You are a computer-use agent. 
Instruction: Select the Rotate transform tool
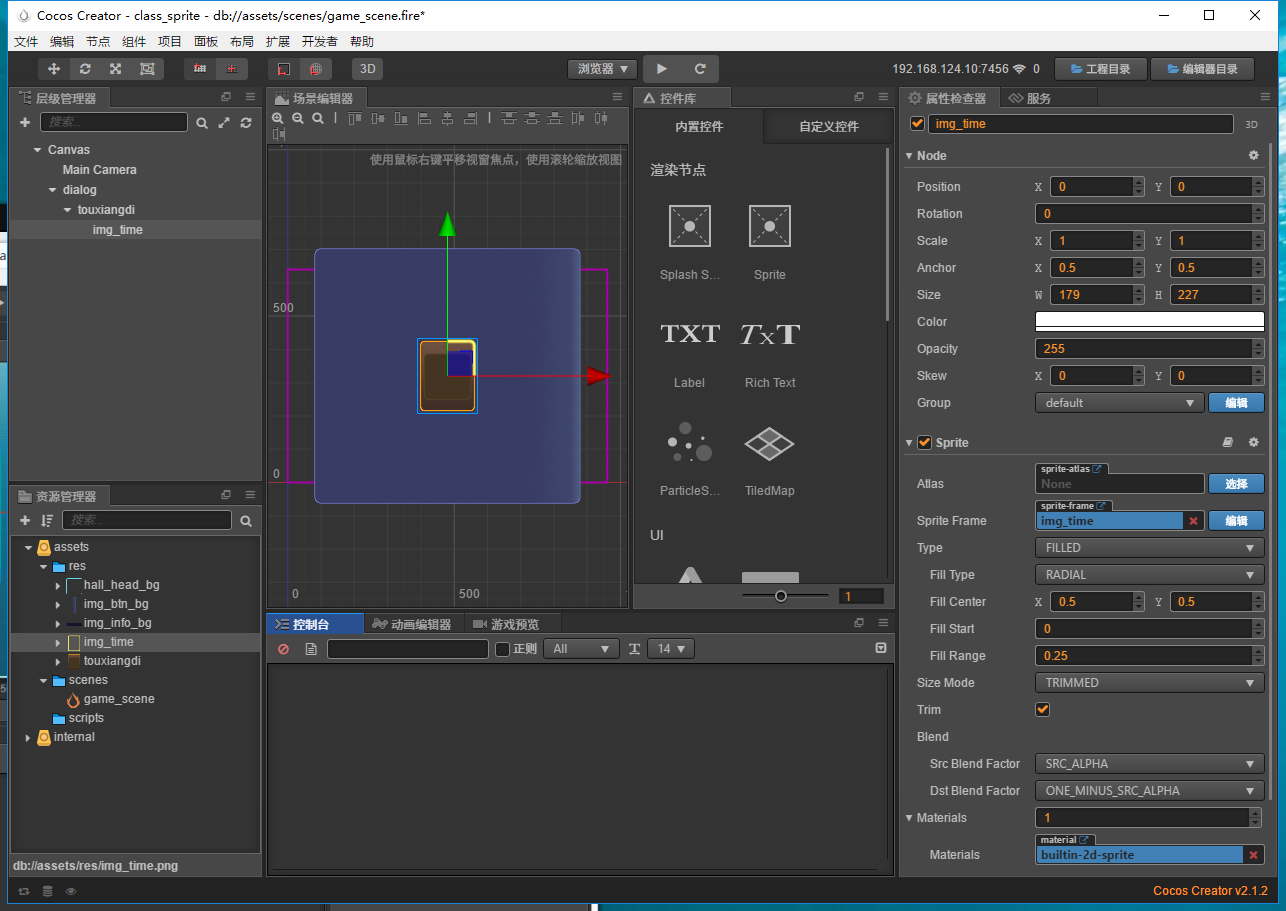click(x=85, y=68)
